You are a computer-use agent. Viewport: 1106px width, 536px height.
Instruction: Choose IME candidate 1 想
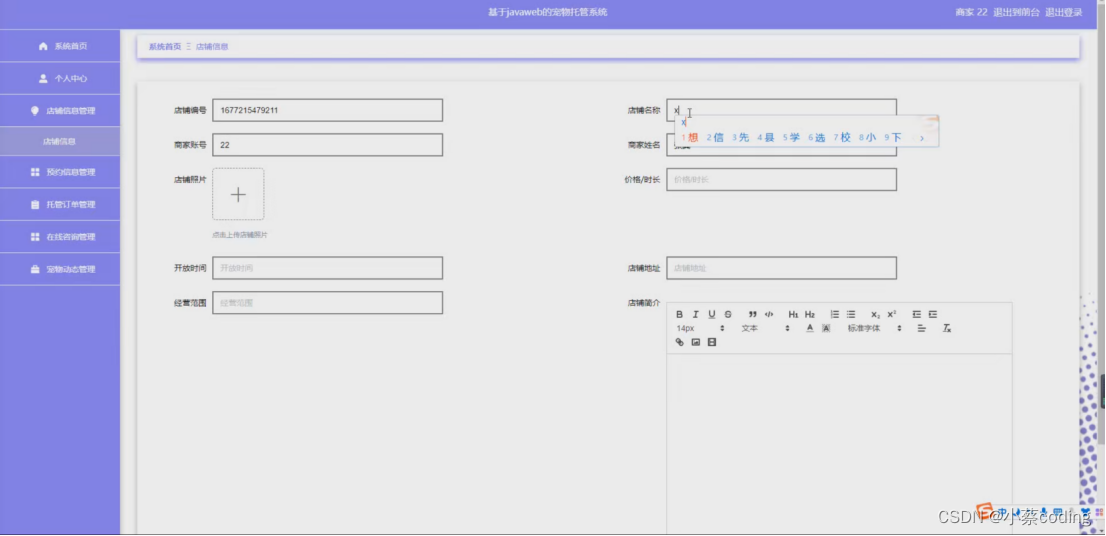[690, 138]
